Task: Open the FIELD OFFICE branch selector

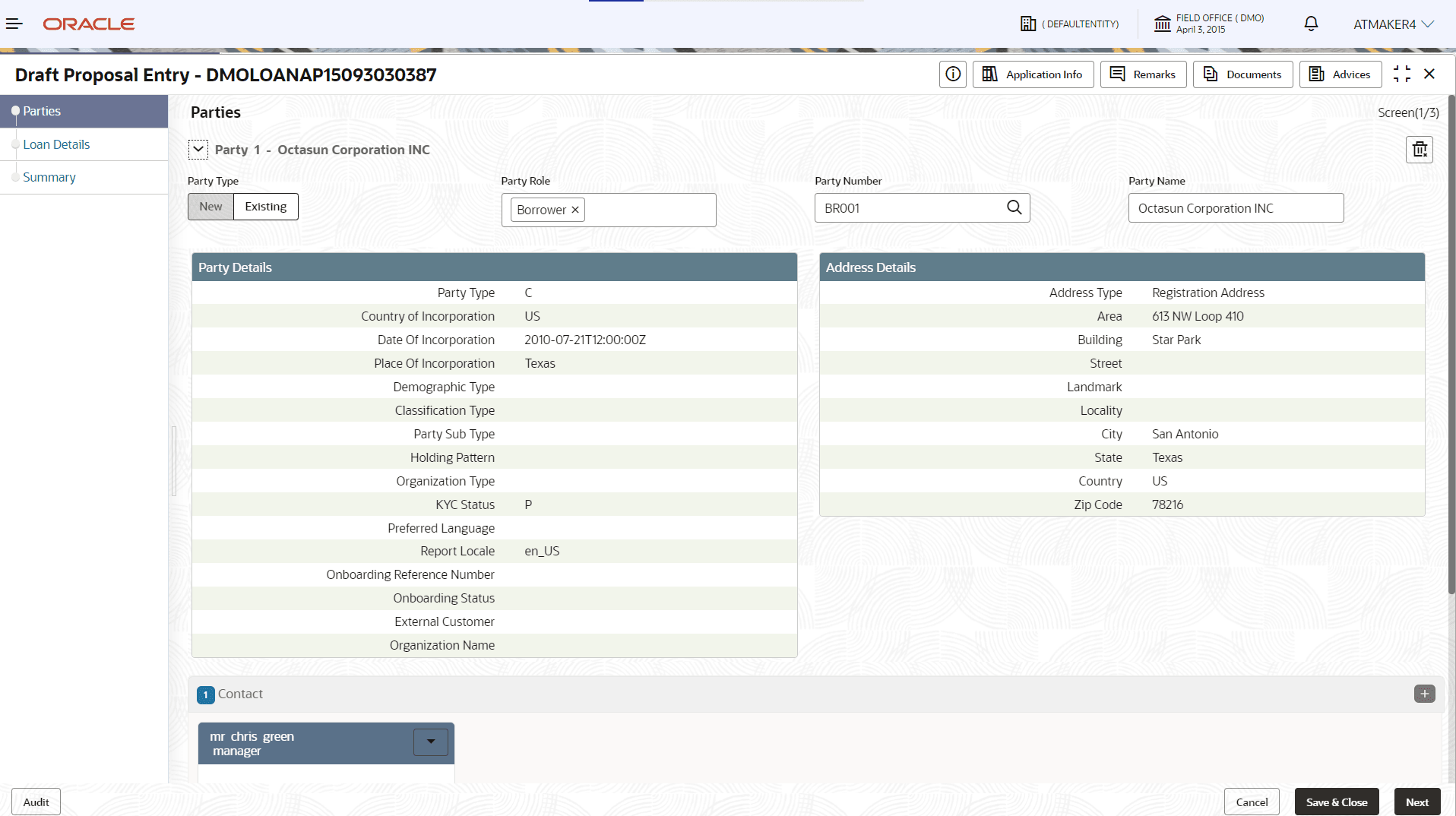Action: (1208, 24)
